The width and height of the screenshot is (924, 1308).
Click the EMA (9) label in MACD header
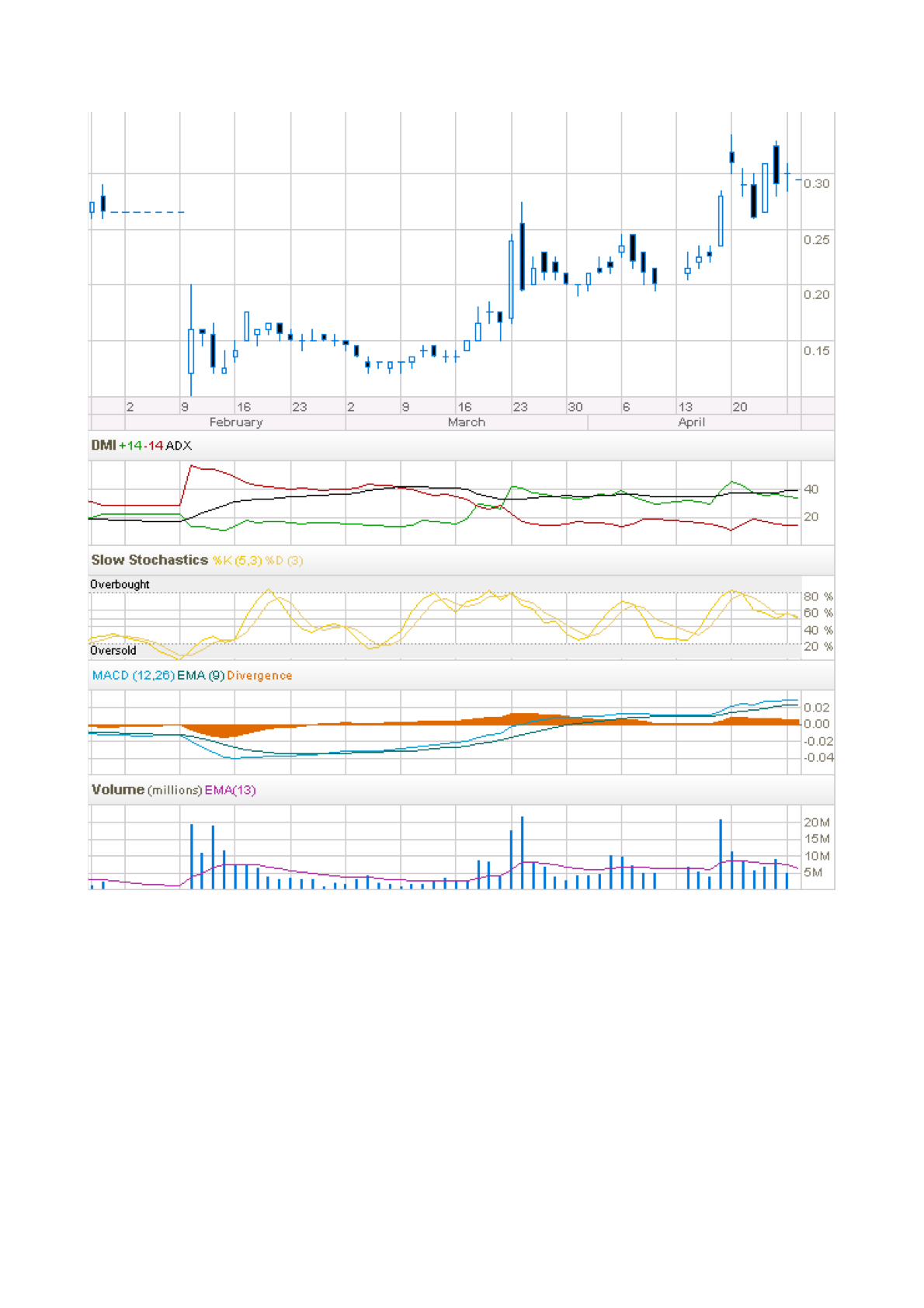click(x=200, y=676)
